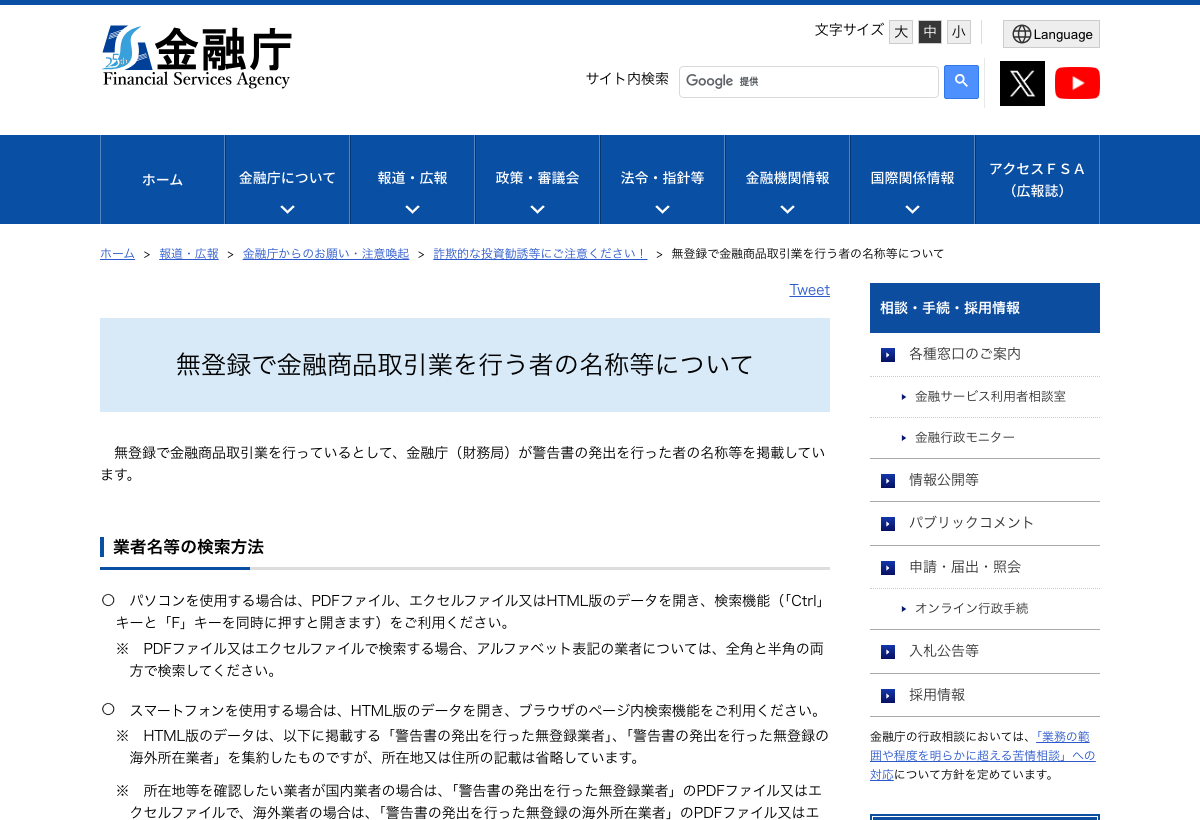Viewport: 1200px width, 820px height.
Task: Click arrow icon beside パブリックコメント
Action: pyautogui.click(x=888, y=524)
